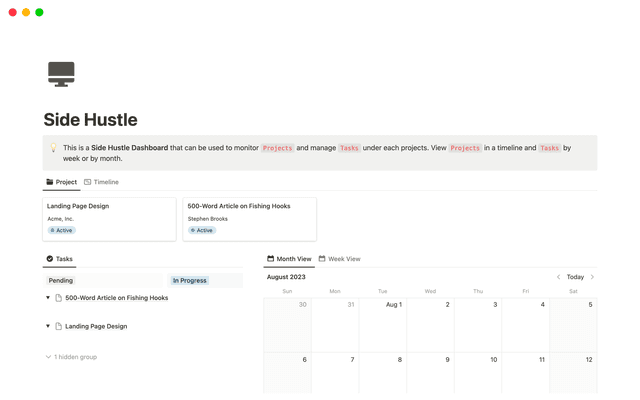Open the Landing Page Design project card
Viewport: 640px width, 400px height.
coord(109,218)
